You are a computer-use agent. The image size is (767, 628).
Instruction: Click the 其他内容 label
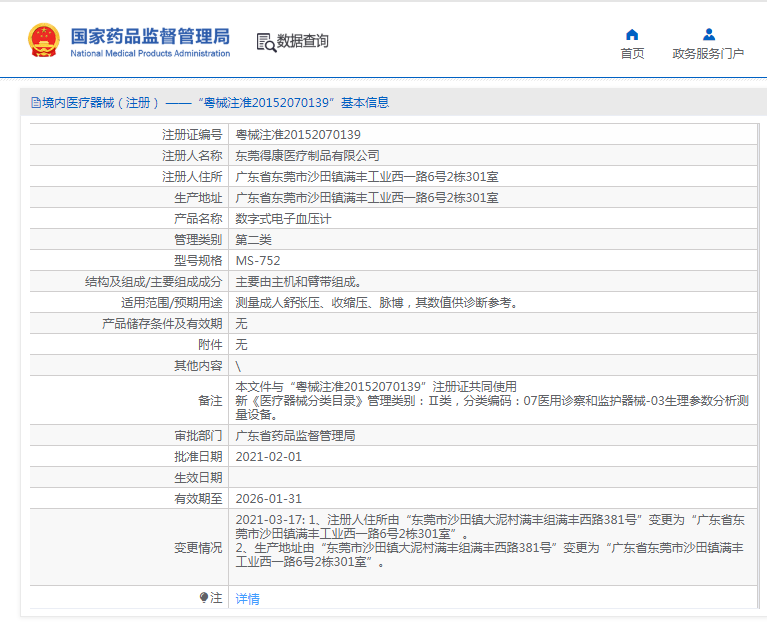coord(198,366)
